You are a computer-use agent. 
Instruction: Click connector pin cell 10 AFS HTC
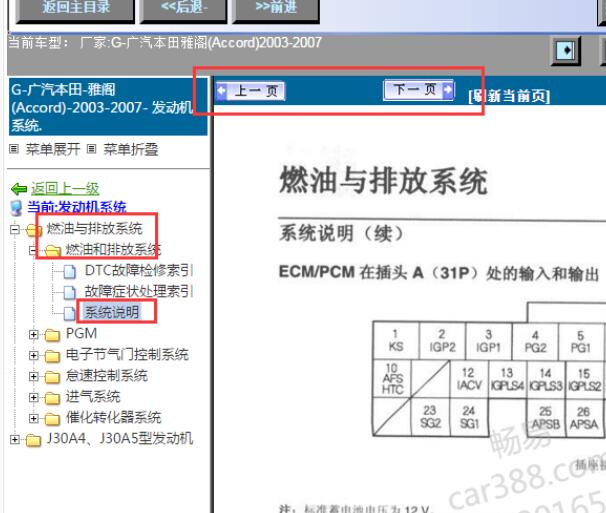coord(393,378)
